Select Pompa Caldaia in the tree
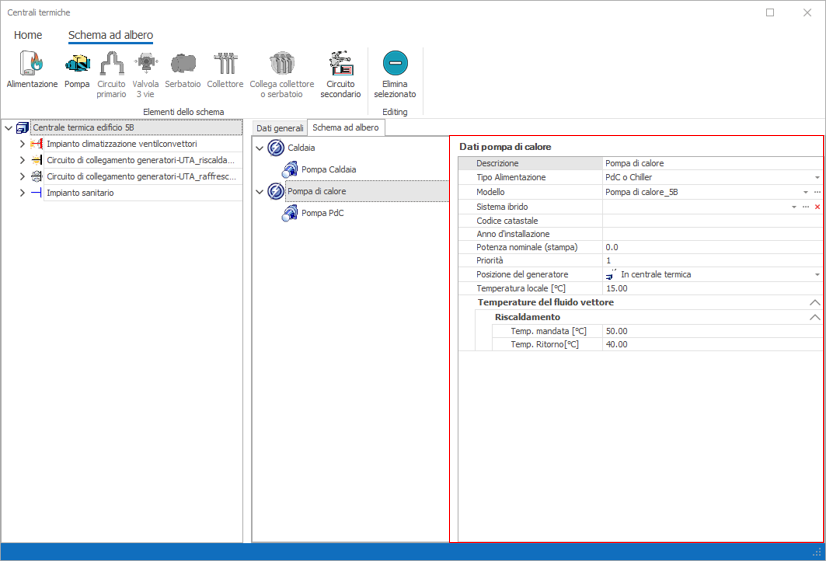826x561 pixels. click(x=328, y=170)
